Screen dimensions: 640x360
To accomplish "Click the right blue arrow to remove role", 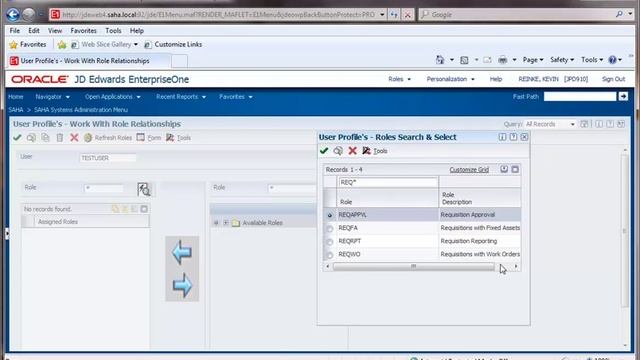I will 182,285.
